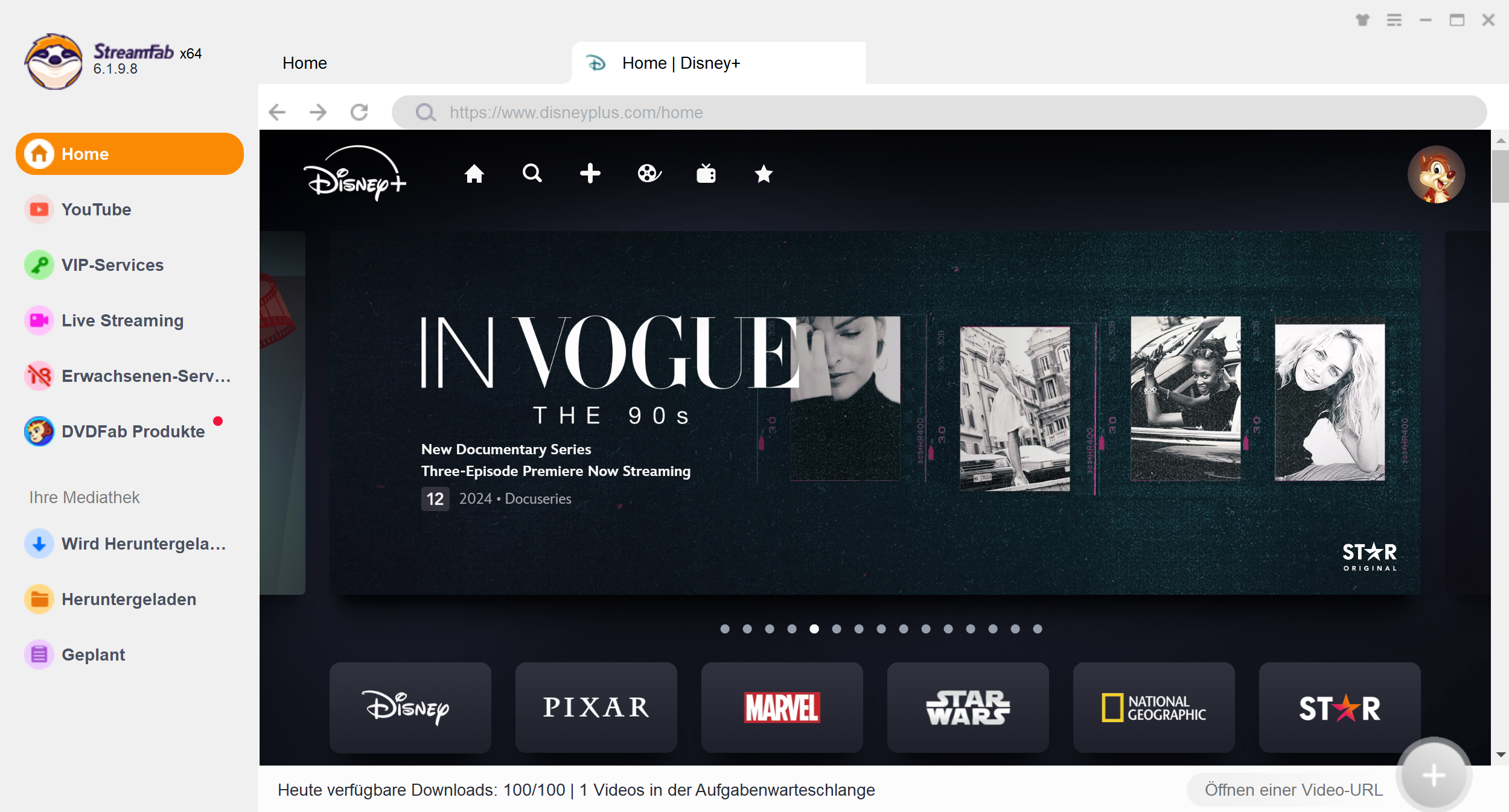Open Disney+ search
This screenshot has width=1509, height=812.
coord(532,174)
